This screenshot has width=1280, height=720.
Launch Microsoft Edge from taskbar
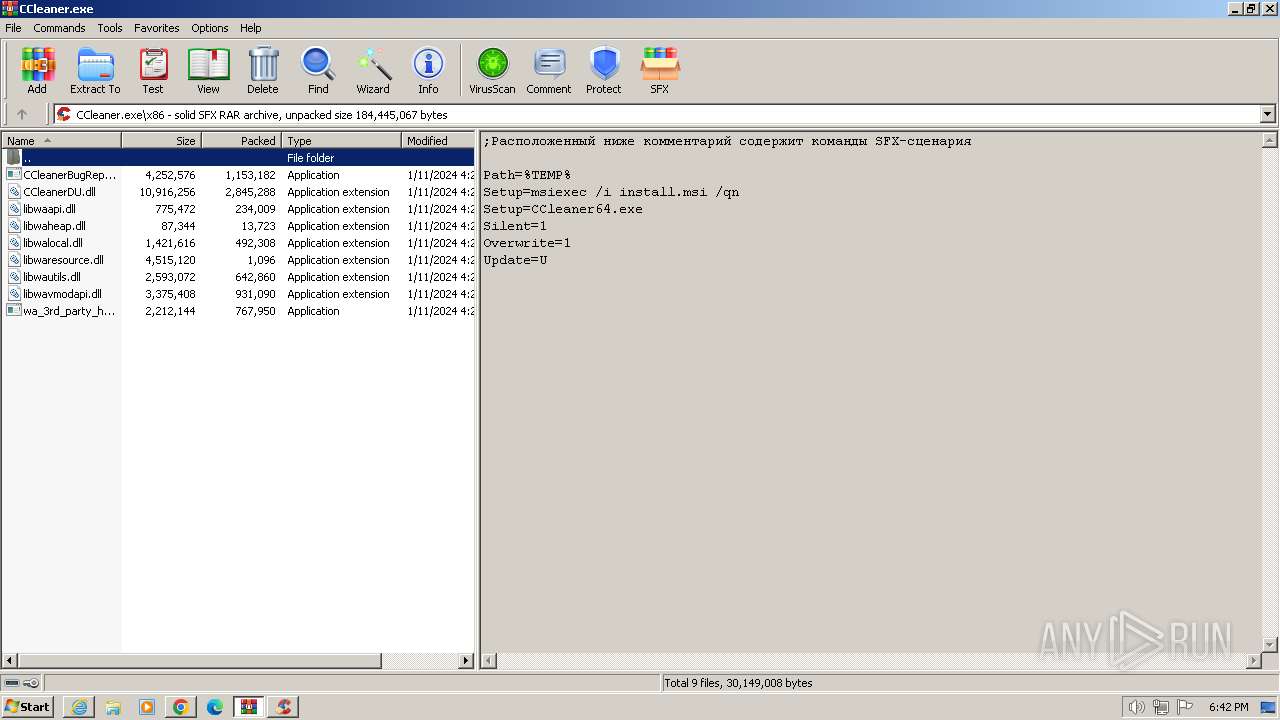pyautogui.click(x=215, y=707)
